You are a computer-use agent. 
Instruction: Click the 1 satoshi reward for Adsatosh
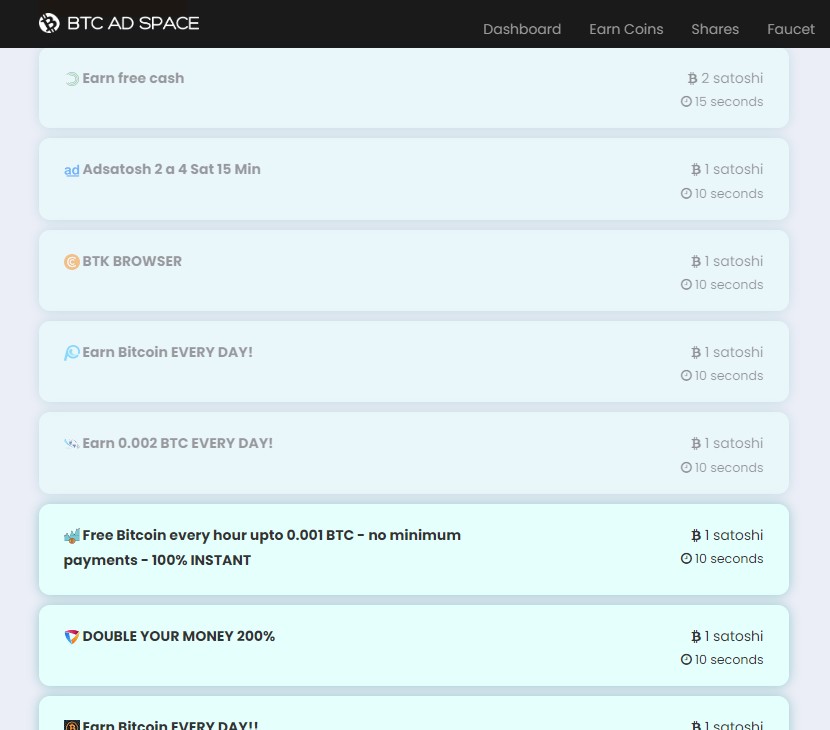click(734, 169)
